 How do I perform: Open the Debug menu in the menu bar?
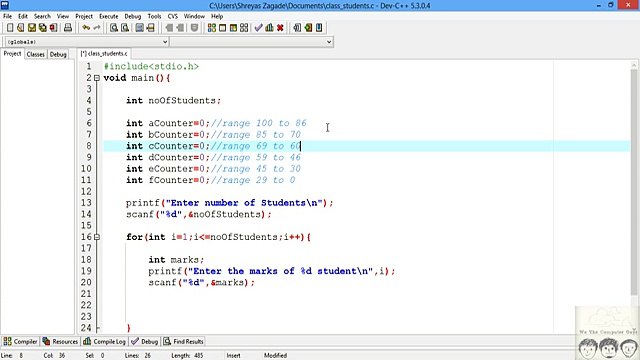133,16
